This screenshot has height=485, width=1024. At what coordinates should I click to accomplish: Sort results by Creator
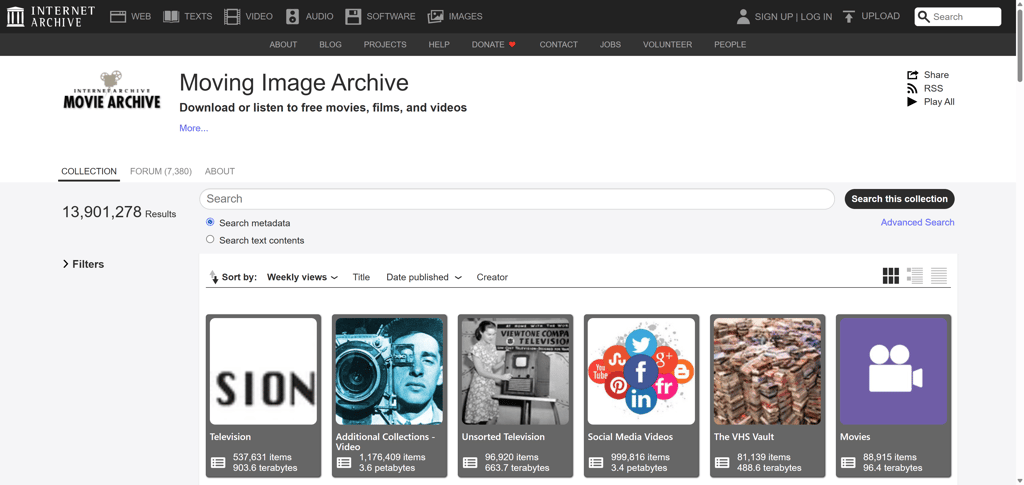point(492,277)
